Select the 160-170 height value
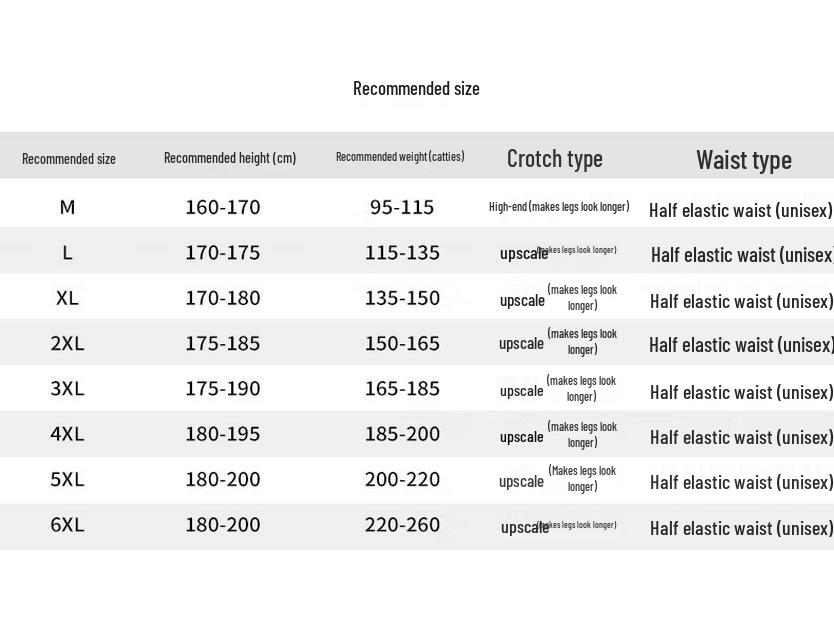The height and width of the screenshot is (626, 834). 222,207
